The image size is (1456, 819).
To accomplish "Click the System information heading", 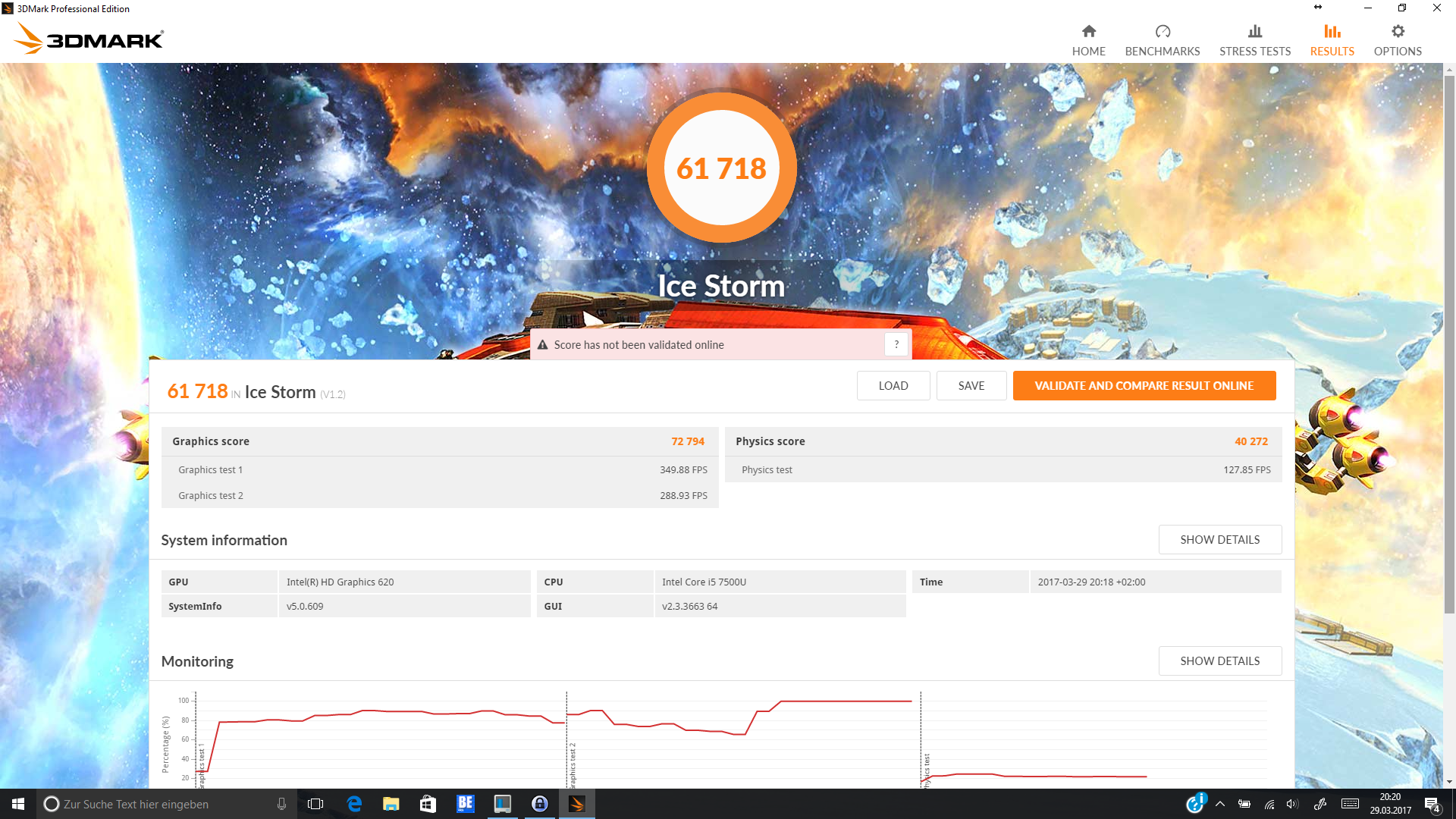I will click(224, 540).
